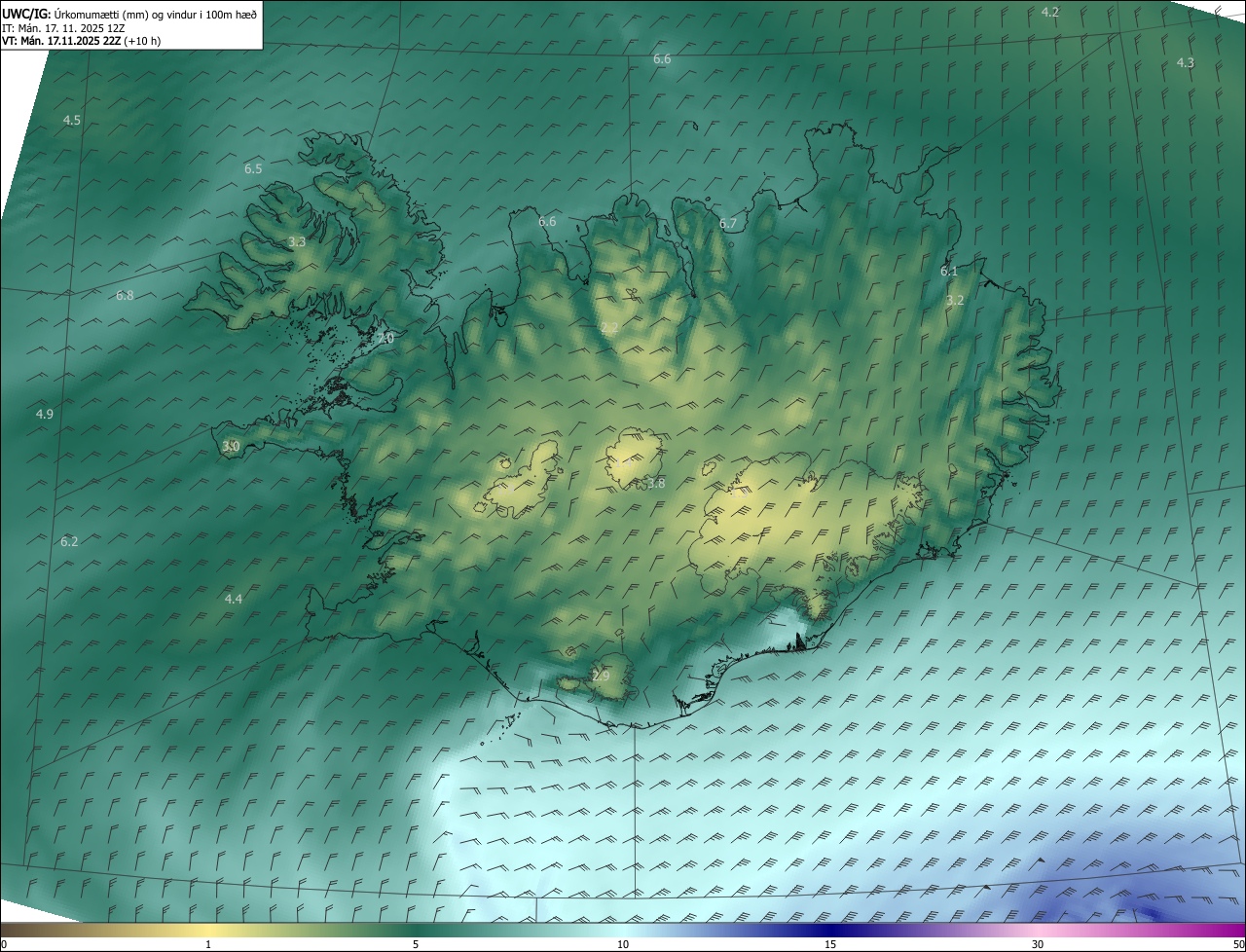Click the 4.4 value on the map
The width and height of the screenshot is (1246, 952).
click(234, 599)
